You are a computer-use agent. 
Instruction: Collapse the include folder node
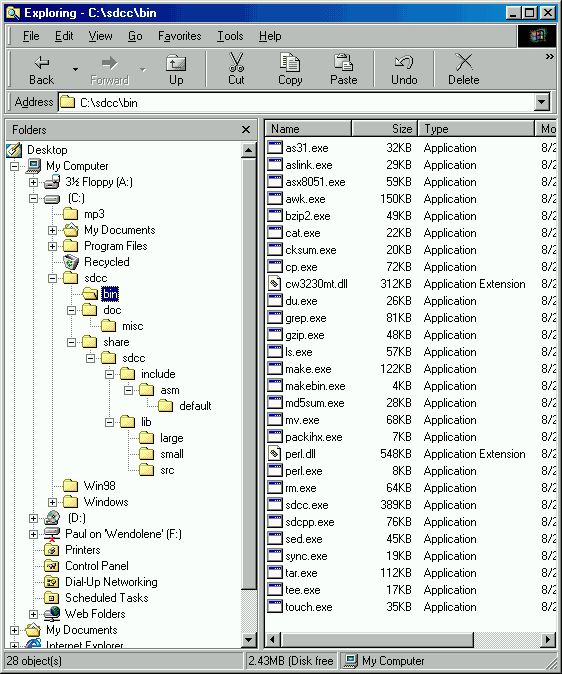point(110,374)
